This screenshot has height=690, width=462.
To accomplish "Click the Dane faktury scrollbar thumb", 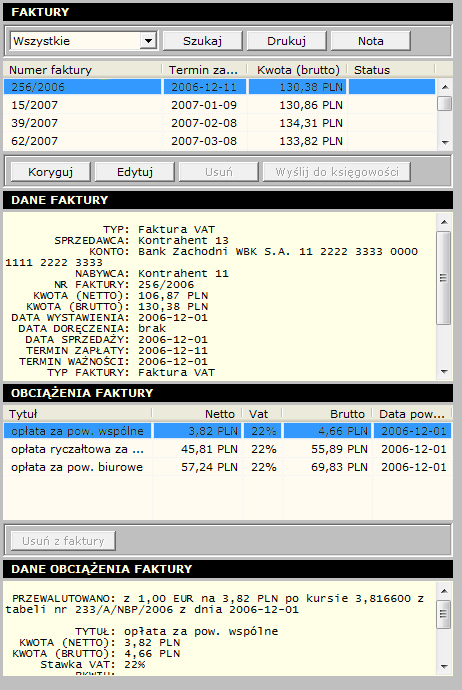I will [444, 278].
